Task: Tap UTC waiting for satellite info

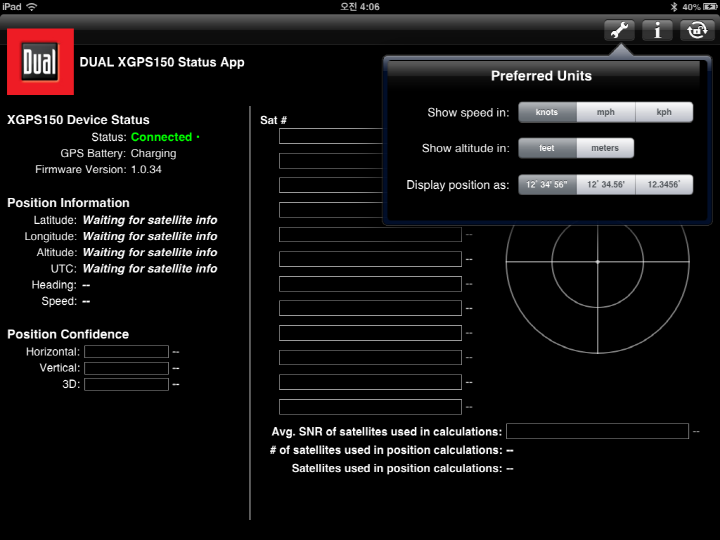Action: point(150,269)
